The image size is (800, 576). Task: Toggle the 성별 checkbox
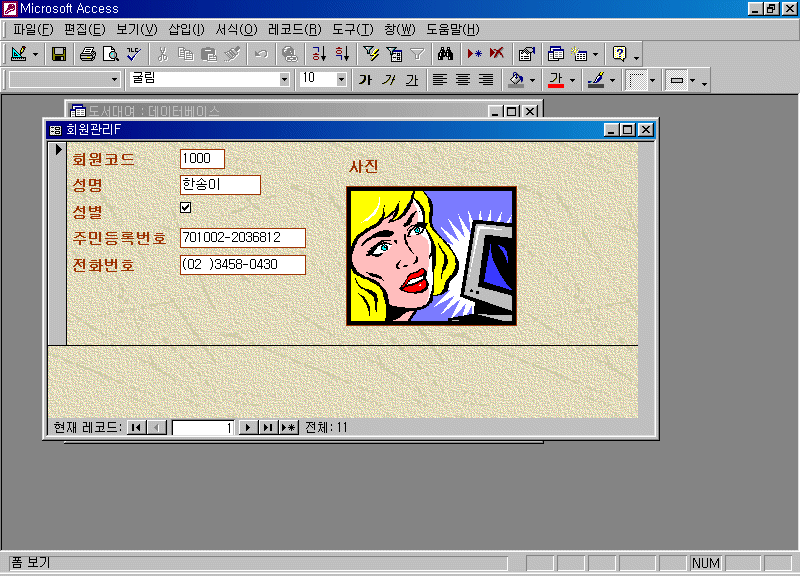[x=186, y=208]
